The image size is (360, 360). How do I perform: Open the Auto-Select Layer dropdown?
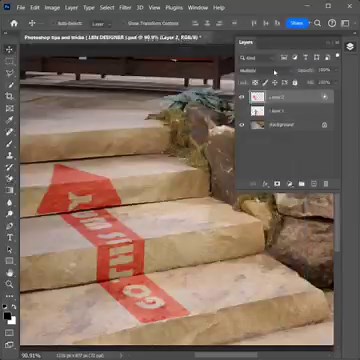point(101,24)
